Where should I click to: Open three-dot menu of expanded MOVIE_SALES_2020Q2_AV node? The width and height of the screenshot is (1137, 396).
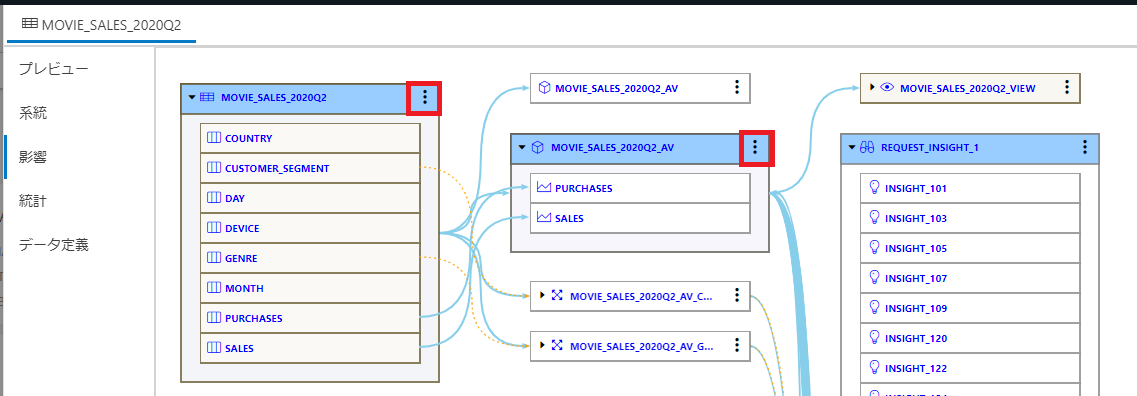pyautogui.click(x=756, y=148)
